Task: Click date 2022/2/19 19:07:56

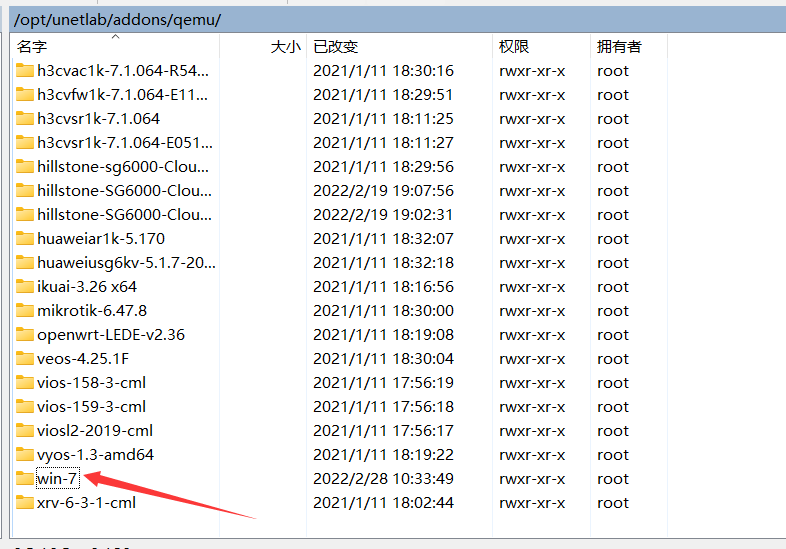Action: pyautogui.click(x=383, y=191)
